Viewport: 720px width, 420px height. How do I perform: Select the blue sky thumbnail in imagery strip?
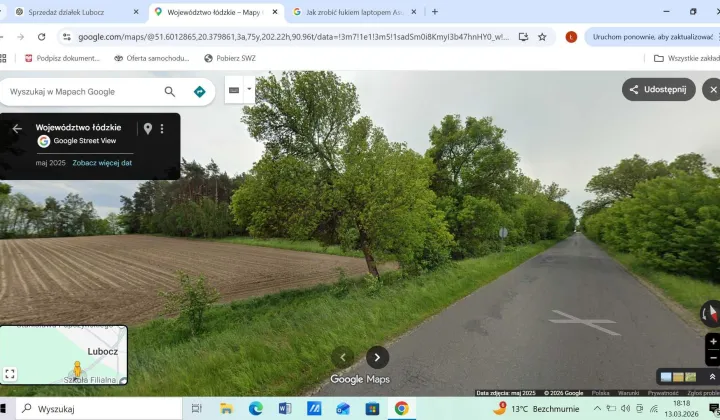(666, 377)
